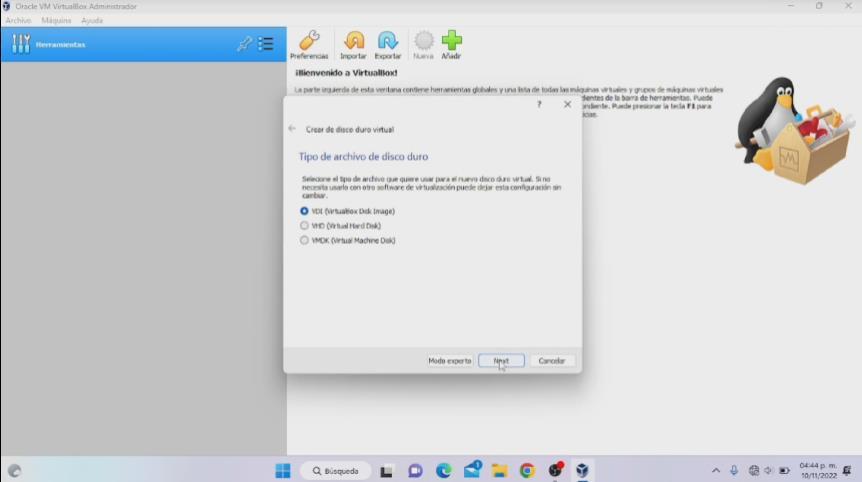Image resolution: width=862 pixels, height=482 pixels.
Task: Select the Herramientas tools icon
Action: [21, 44]
